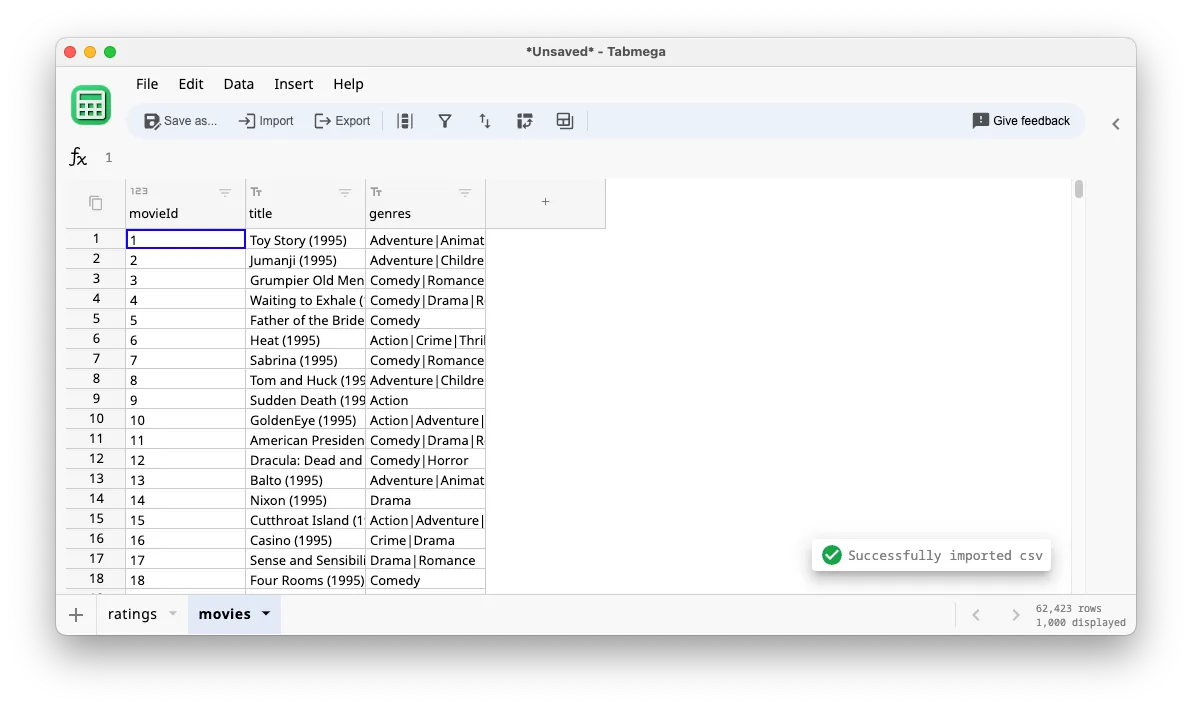Open the movies tab dropdown arrow
Image resolution: width=1192 pixels, height=709 pixels.
pos(264,614)
